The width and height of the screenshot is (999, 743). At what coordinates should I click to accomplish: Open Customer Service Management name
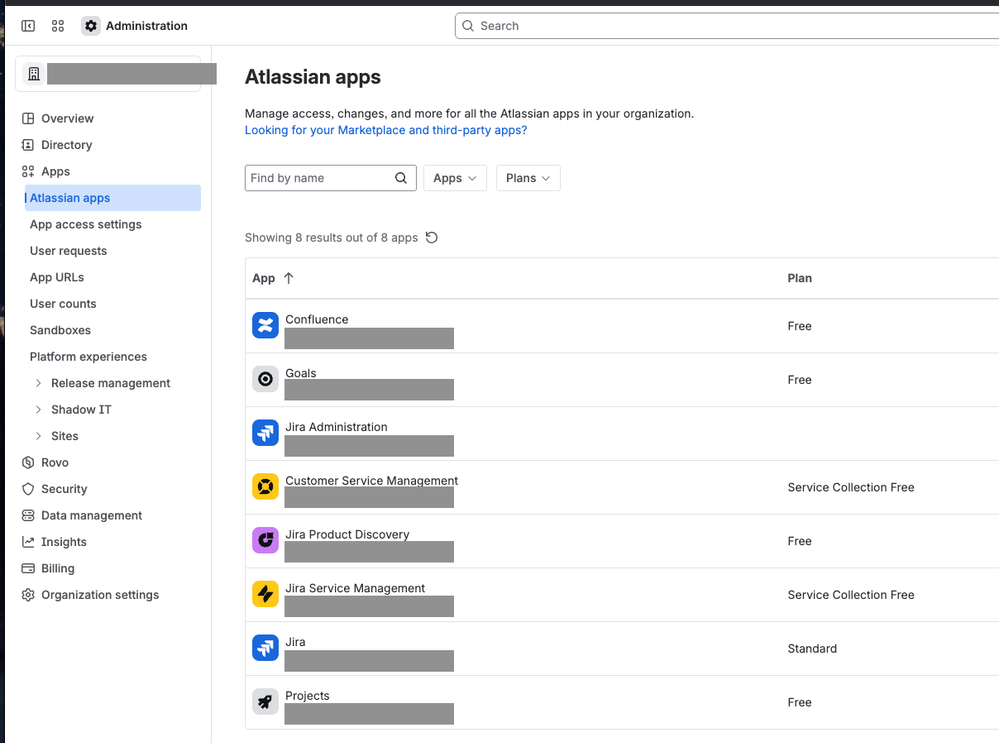[x=371, y=480]
